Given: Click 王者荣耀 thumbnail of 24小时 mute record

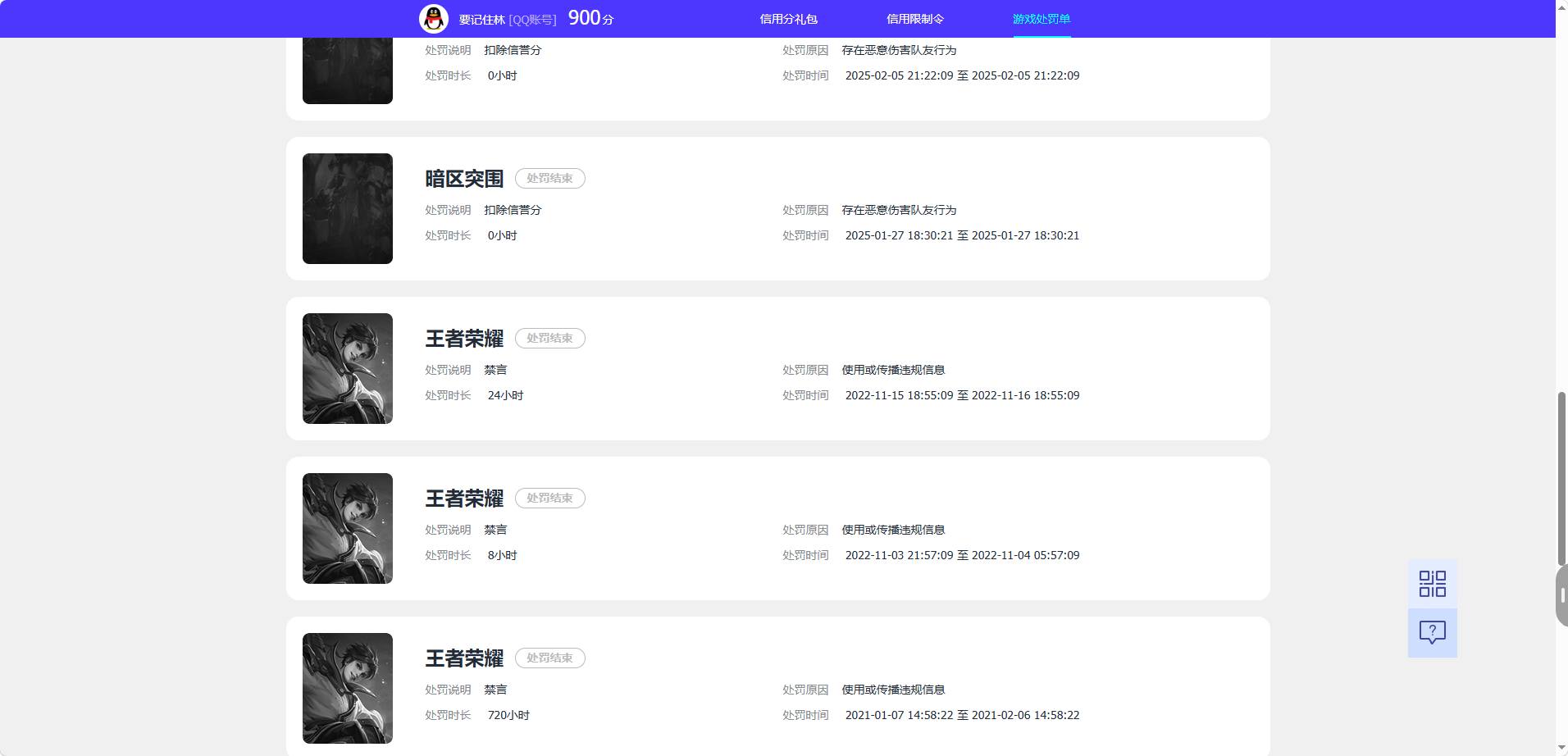Looking at the screenshot, I should [x=347, y=368].
